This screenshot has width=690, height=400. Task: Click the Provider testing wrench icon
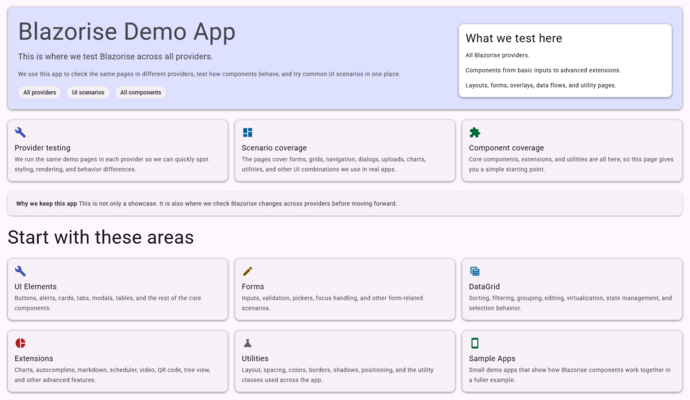(x=20, y=132)
